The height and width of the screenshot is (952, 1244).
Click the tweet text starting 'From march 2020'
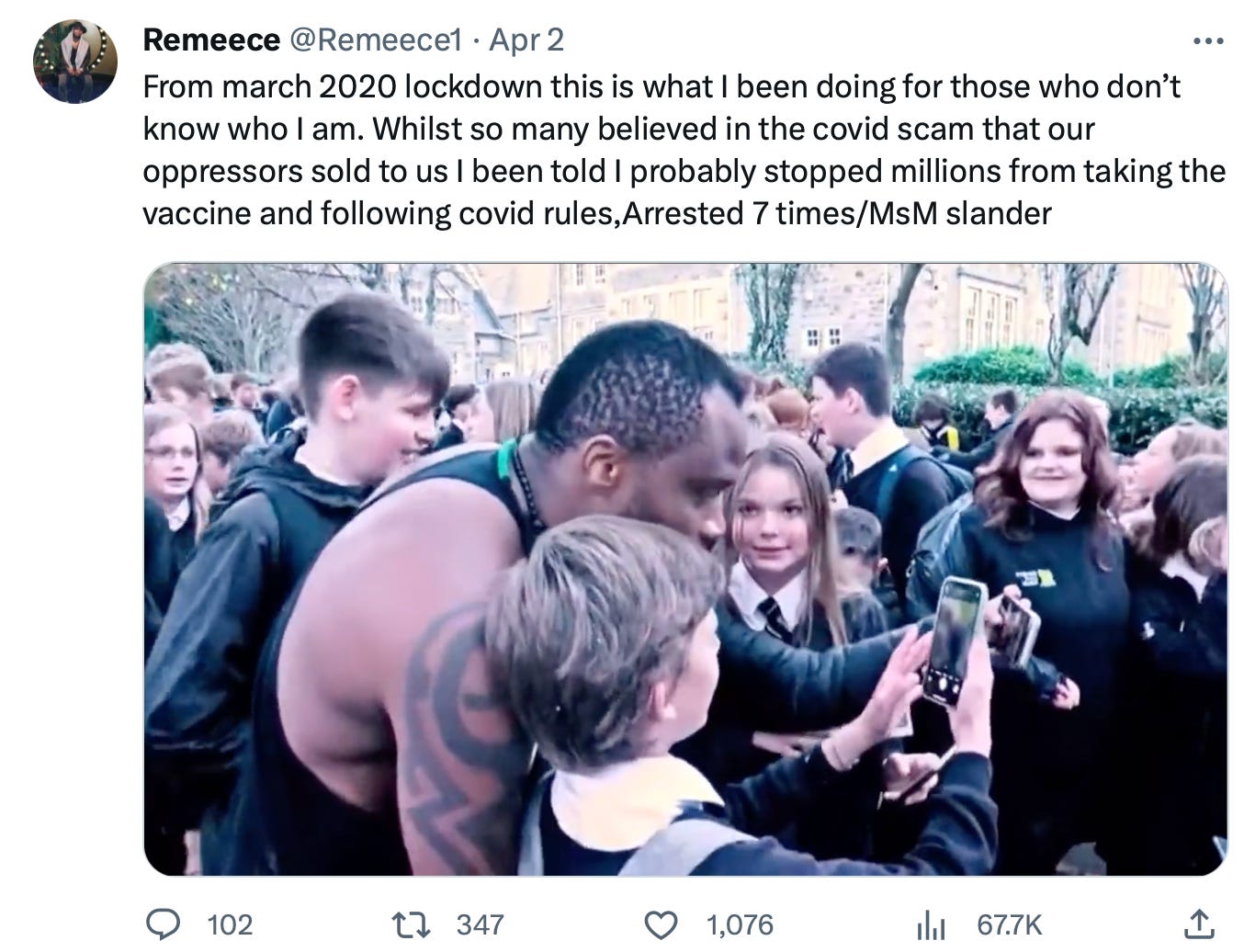(662, 86)
